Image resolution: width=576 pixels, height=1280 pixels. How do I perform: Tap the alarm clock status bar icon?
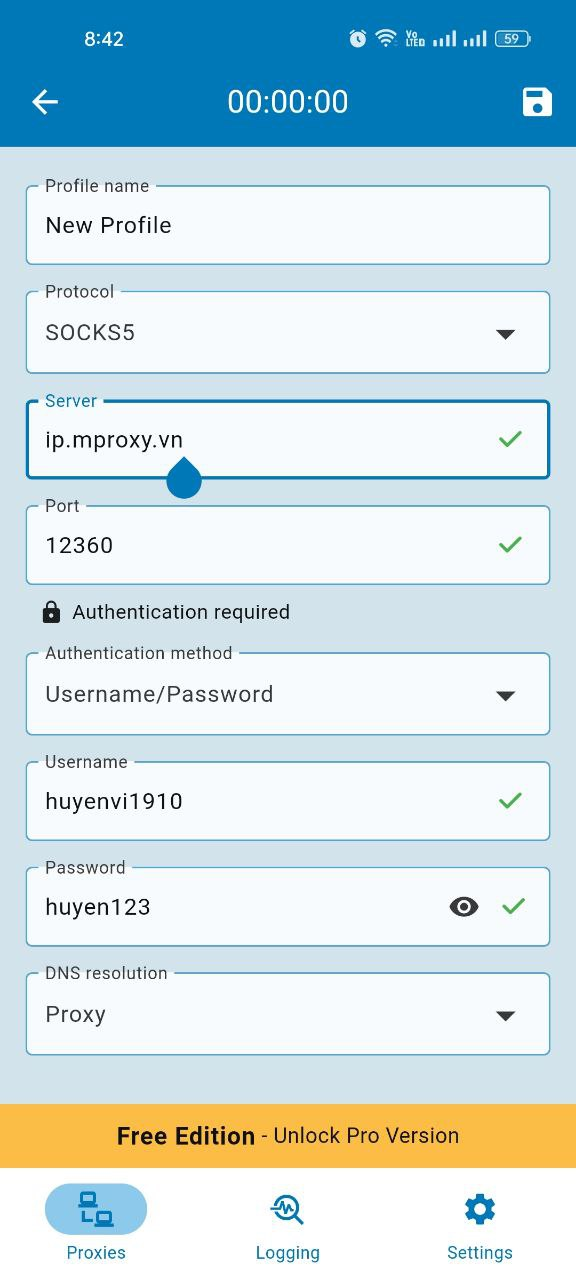click(358, 39)
